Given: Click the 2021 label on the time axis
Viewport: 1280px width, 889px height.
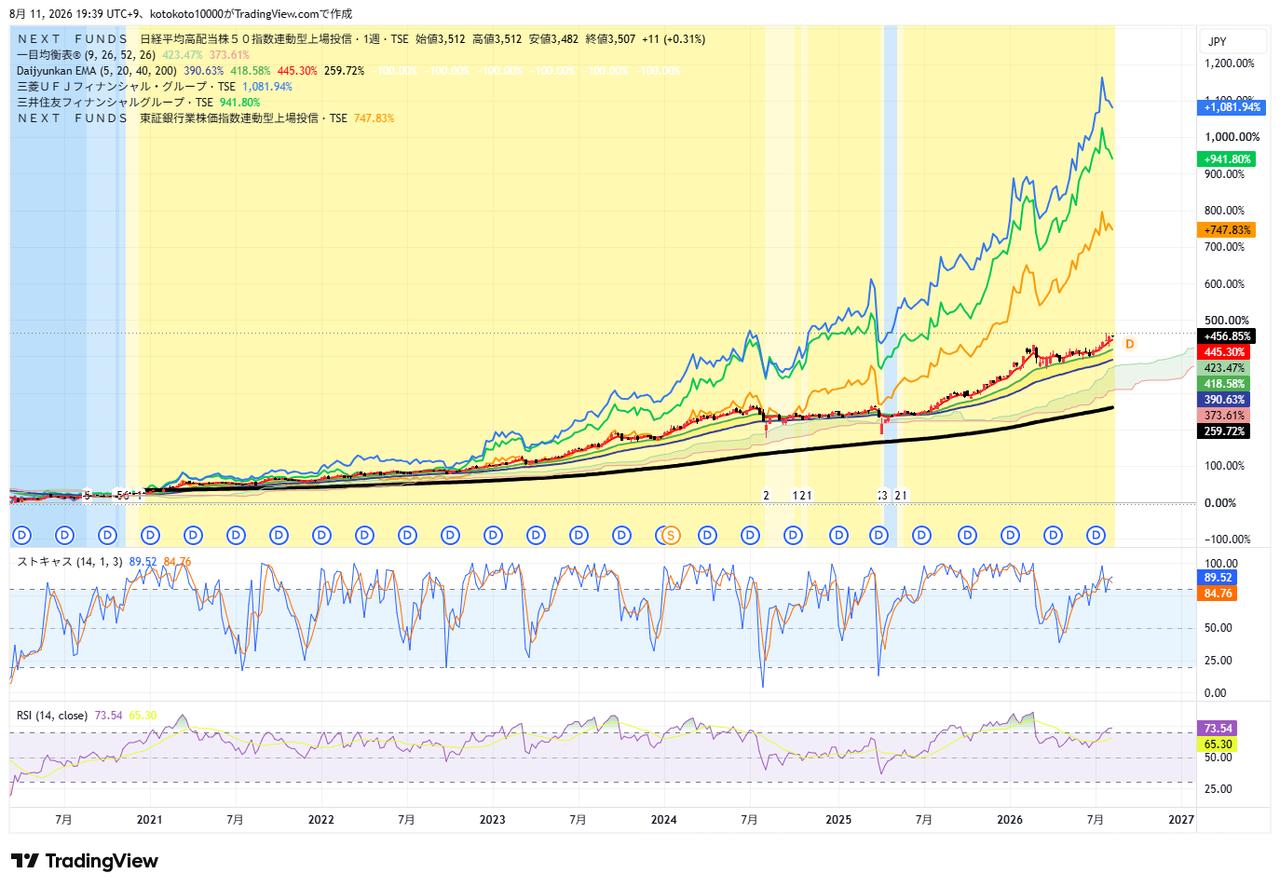Looking at the screenshot, I should [x=149, y=819].
